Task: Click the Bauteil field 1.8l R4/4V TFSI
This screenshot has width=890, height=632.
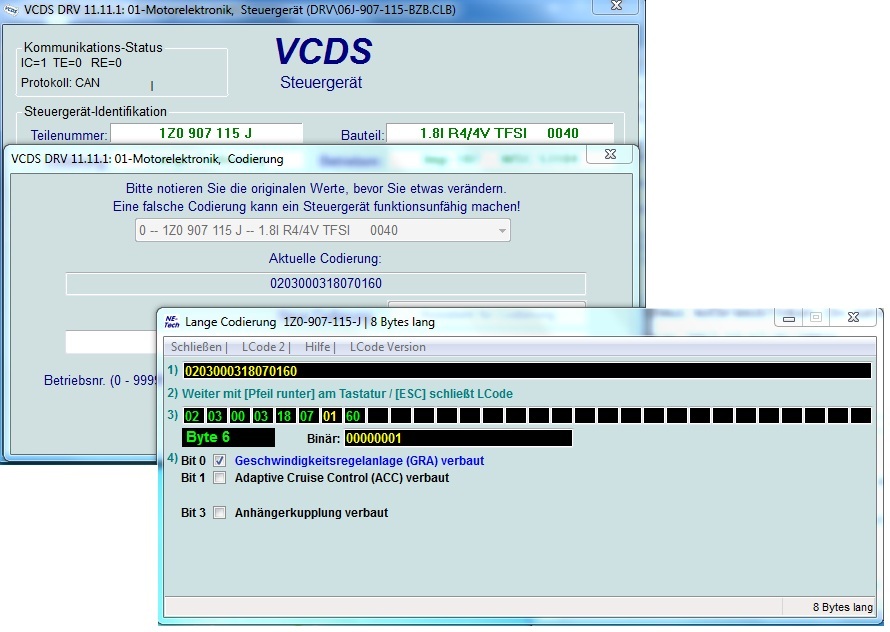Action: (x=499, y=133)
